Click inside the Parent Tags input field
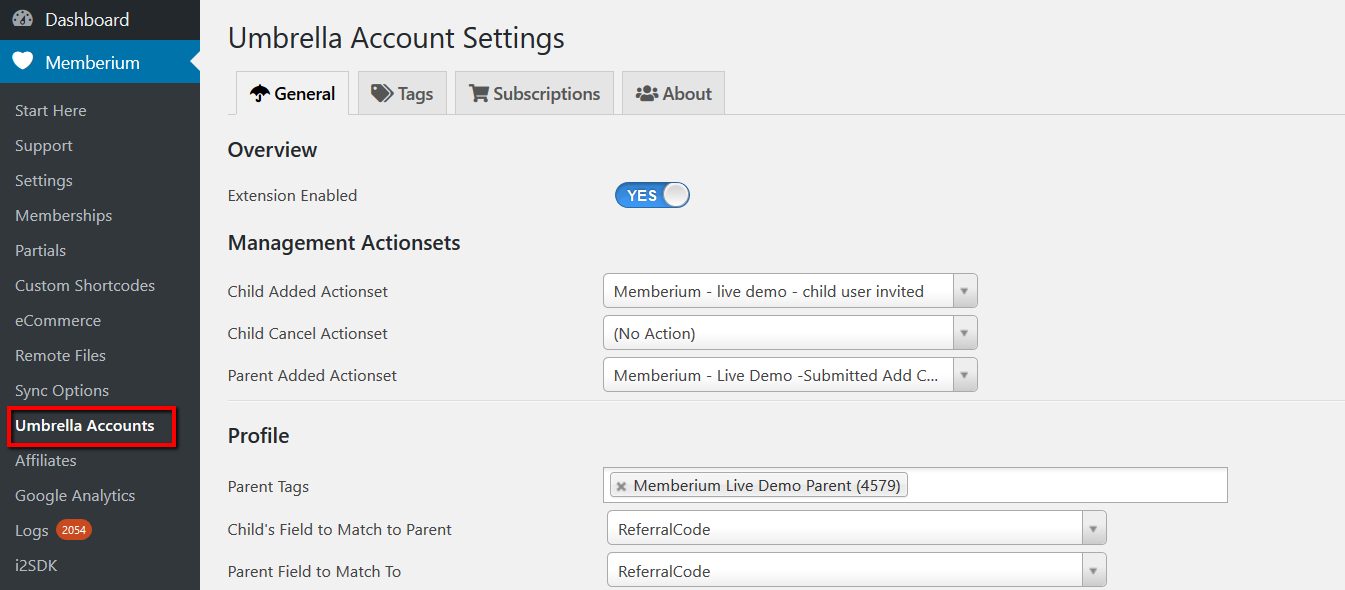1345x590 pixels. [1065, 486]
